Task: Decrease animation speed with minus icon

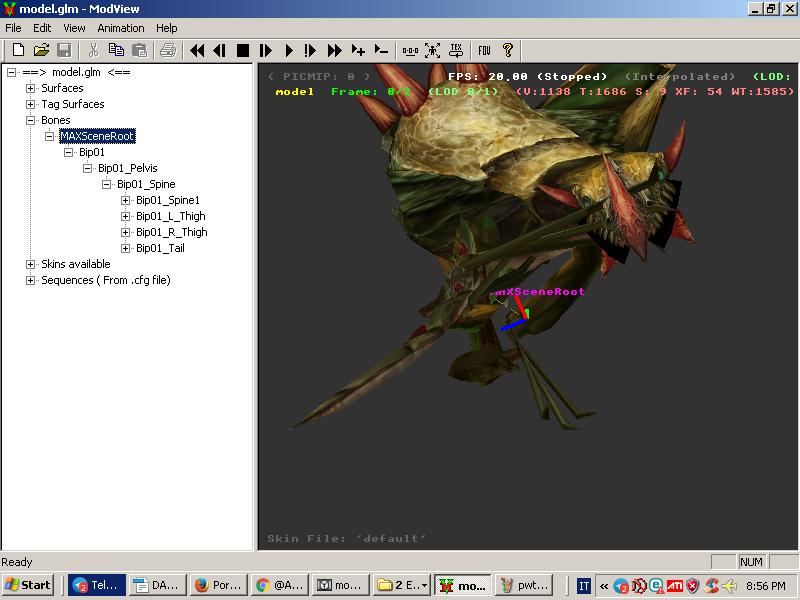Action: coord(381,50)
